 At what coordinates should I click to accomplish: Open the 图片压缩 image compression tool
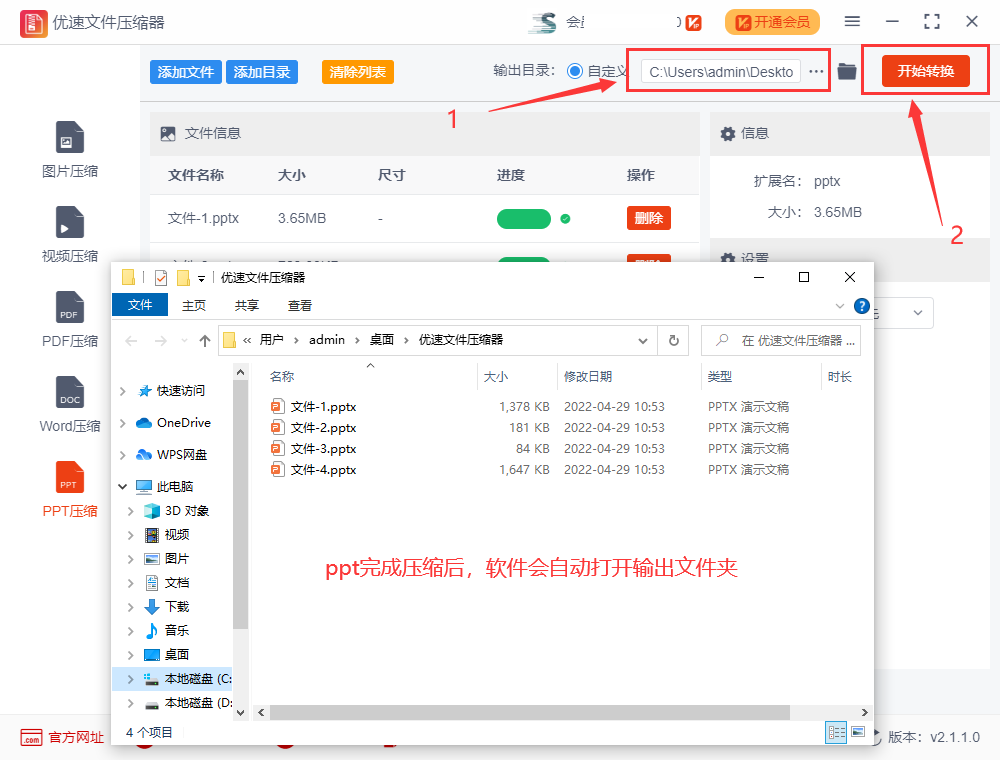click(x=70, y=149)
